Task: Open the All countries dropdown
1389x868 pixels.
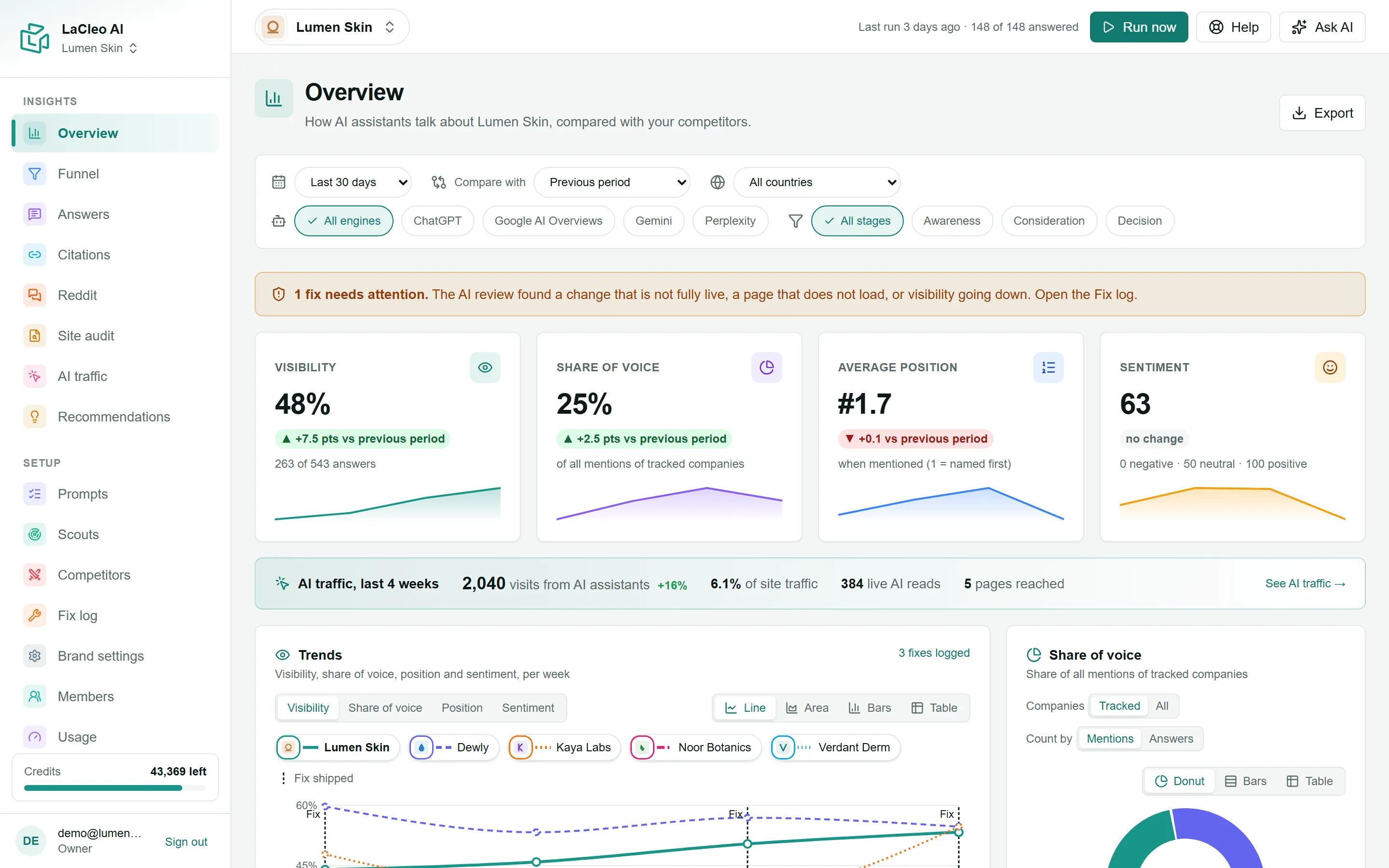Action: 817,182
